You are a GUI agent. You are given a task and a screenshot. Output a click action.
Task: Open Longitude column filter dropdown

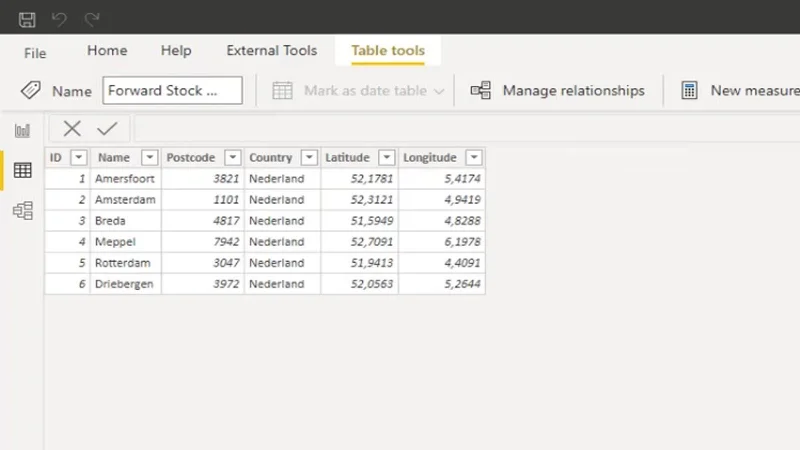(x=474, y=158)
